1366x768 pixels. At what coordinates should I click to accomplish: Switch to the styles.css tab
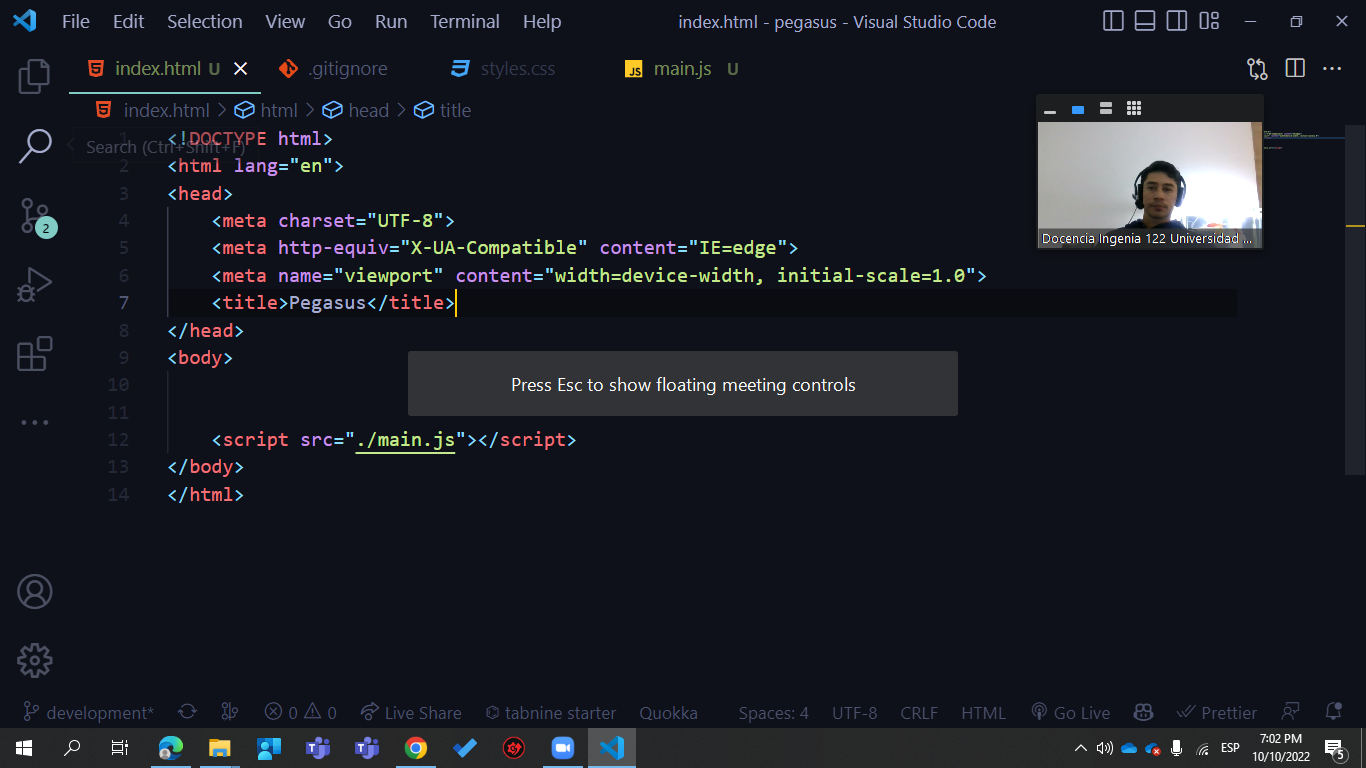pos(517,68)
